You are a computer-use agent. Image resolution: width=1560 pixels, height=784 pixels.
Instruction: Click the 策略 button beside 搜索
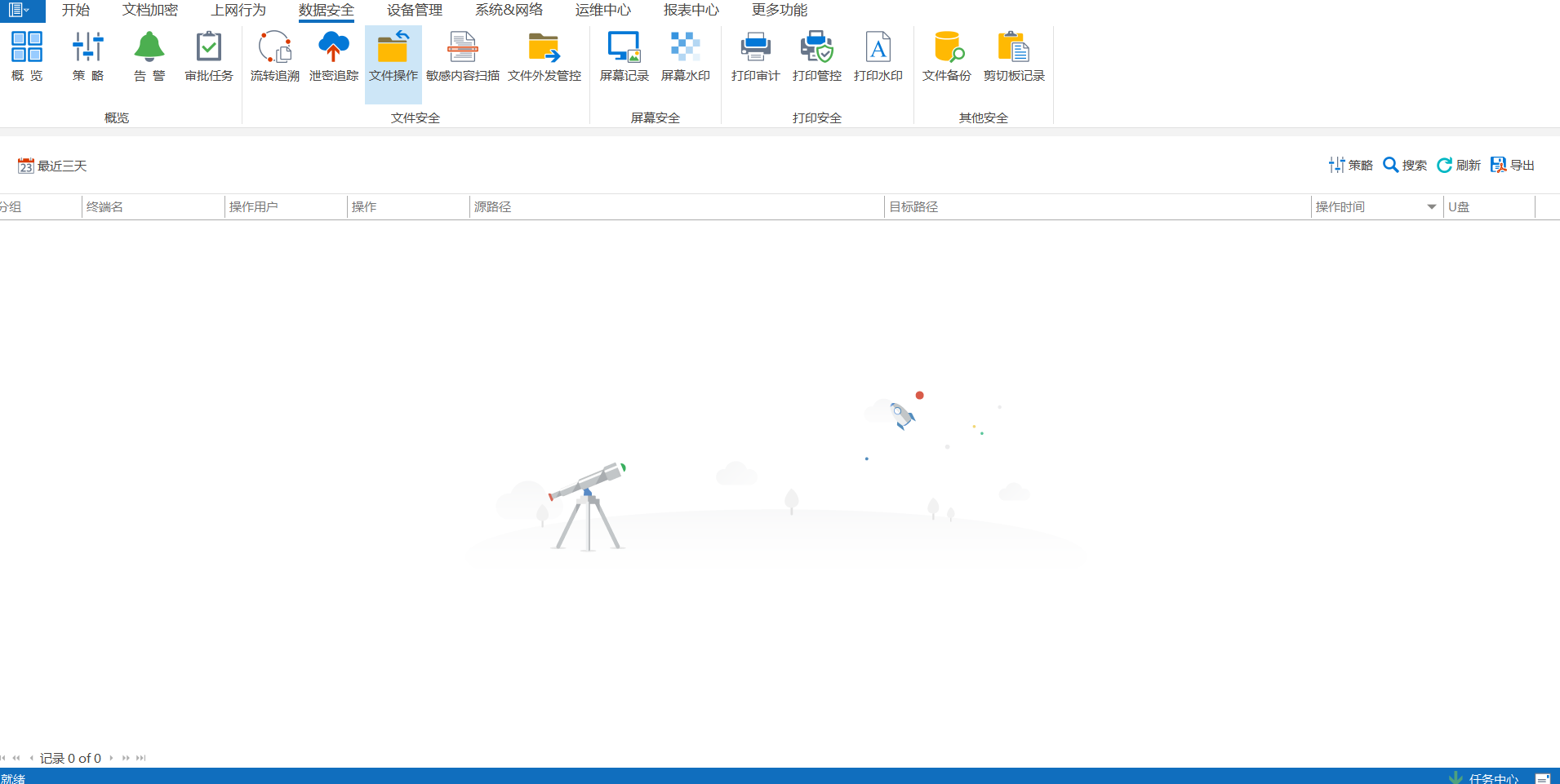[1351, 165]
